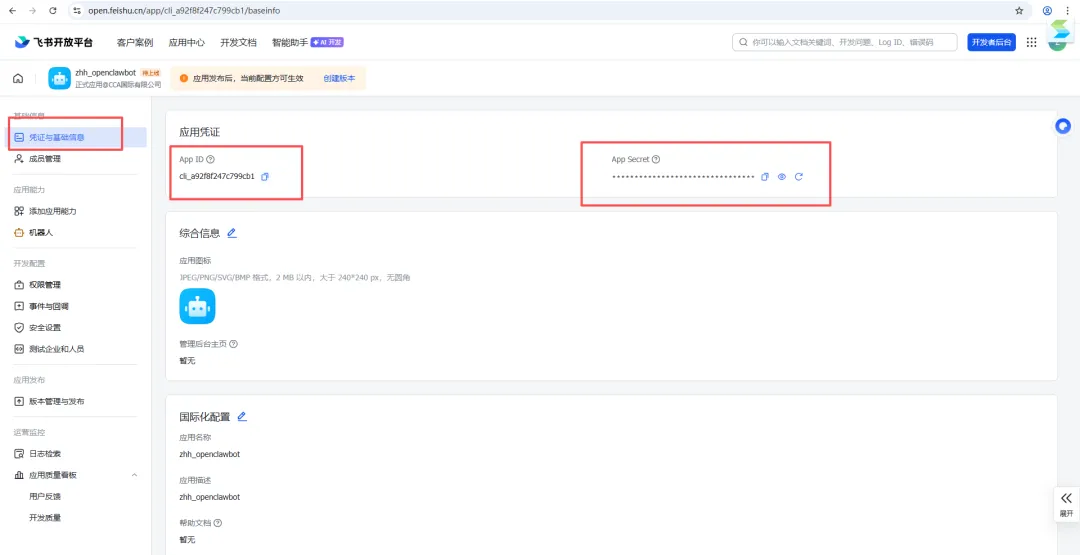1080x555 pixels.
Task: Click the browser address bar URL
Action: click(x=184, y=11)
